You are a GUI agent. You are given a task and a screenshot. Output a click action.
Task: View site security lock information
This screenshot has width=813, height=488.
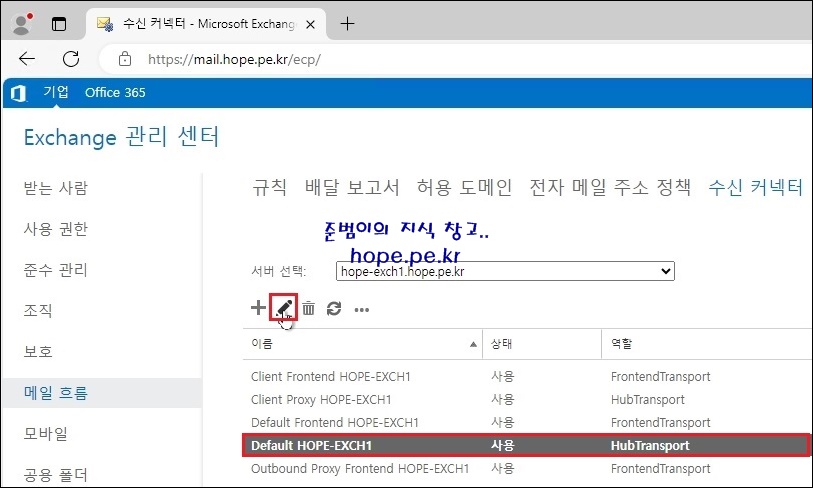(x=125, y=59)
